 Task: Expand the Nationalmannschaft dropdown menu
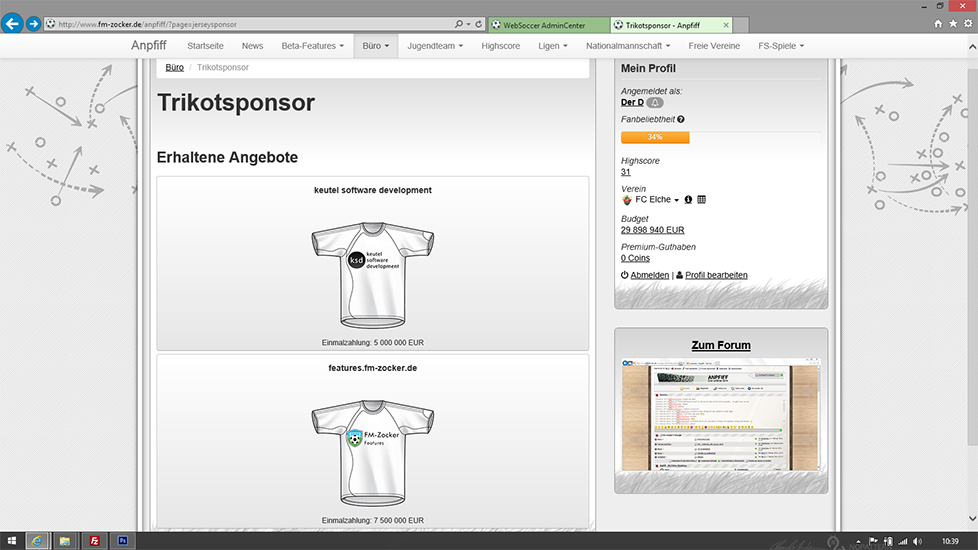tap(629, 46)
